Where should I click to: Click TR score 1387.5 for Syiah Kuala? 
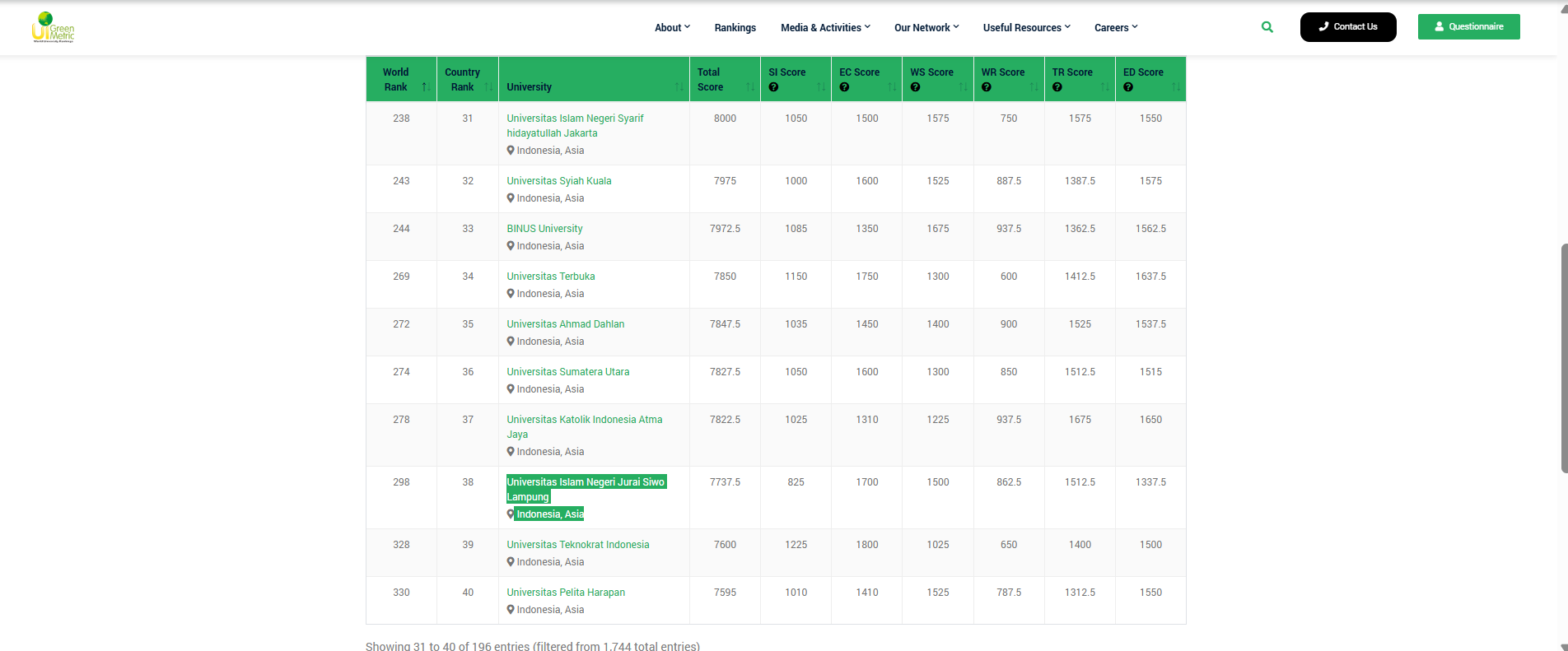pos(1080,181)
